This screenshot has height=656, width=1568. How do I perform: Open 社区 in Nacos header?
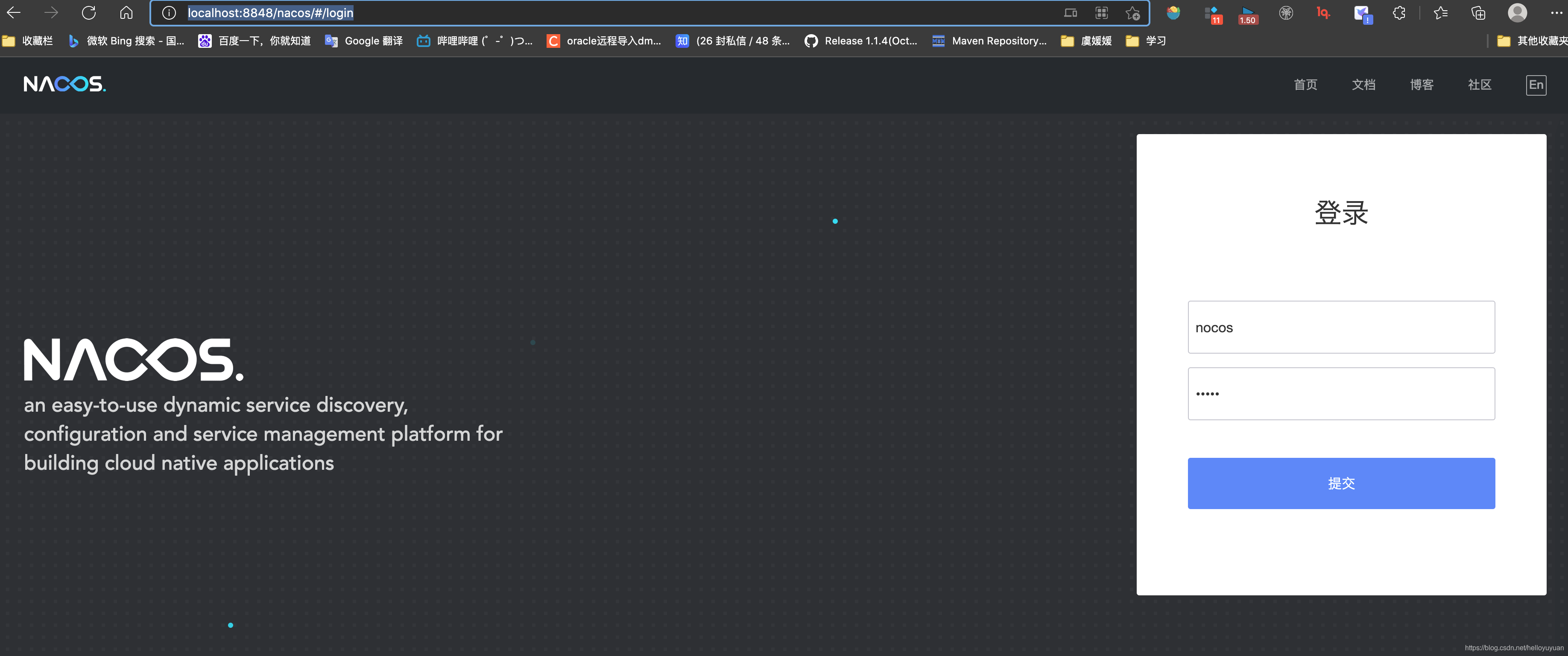pos(1480,85)
